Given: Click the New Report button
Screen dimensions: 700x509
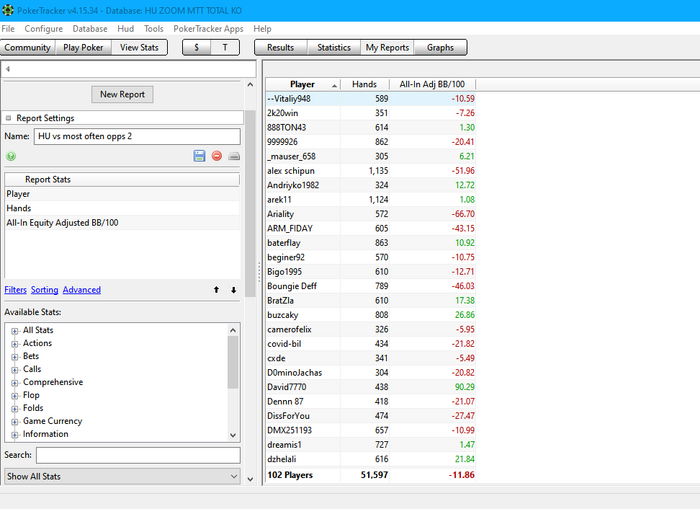Looking at the screenshot, I should point(122,94).
